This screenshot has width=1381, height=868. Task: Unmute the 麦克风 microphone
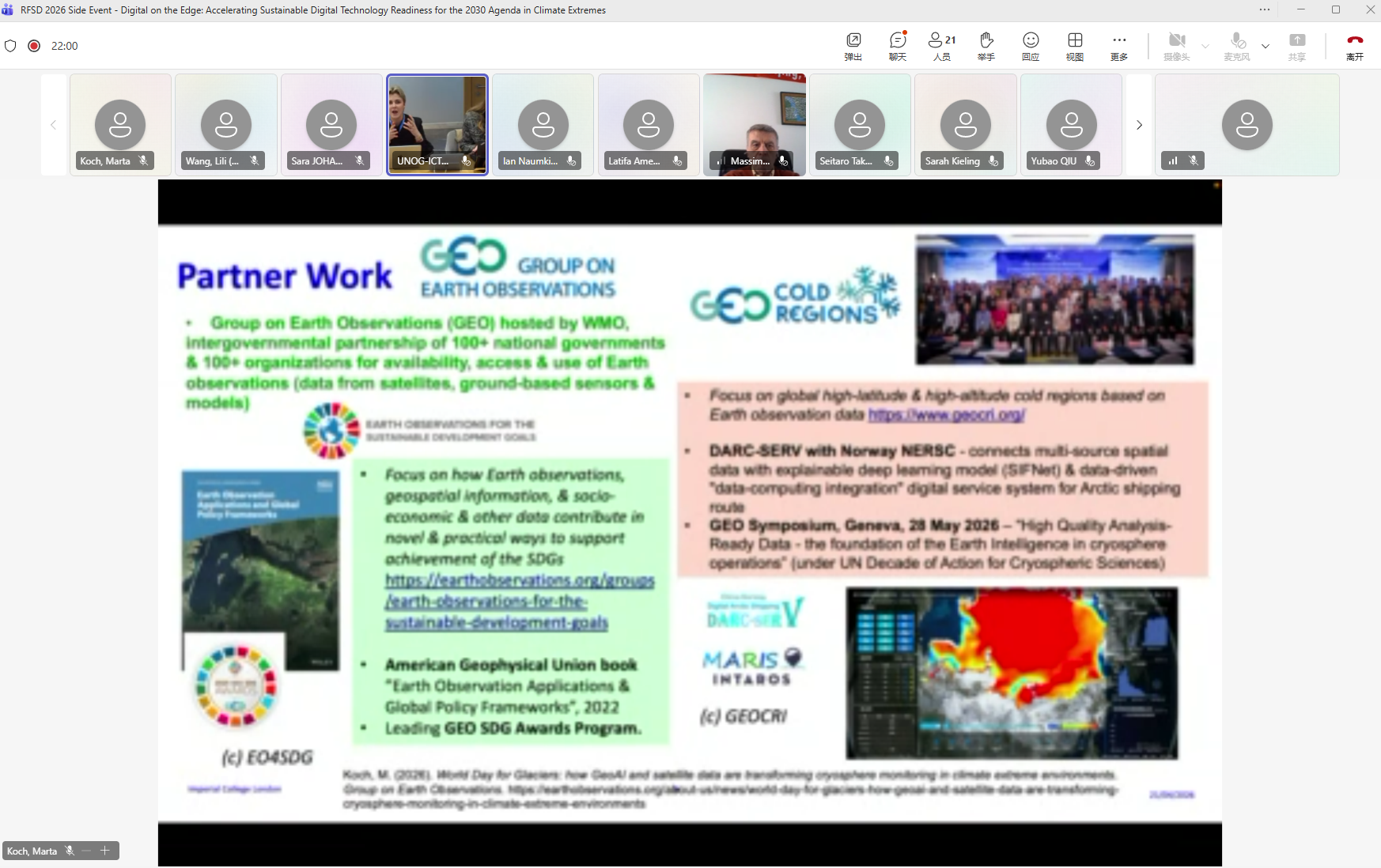(x=1238, y=45)
